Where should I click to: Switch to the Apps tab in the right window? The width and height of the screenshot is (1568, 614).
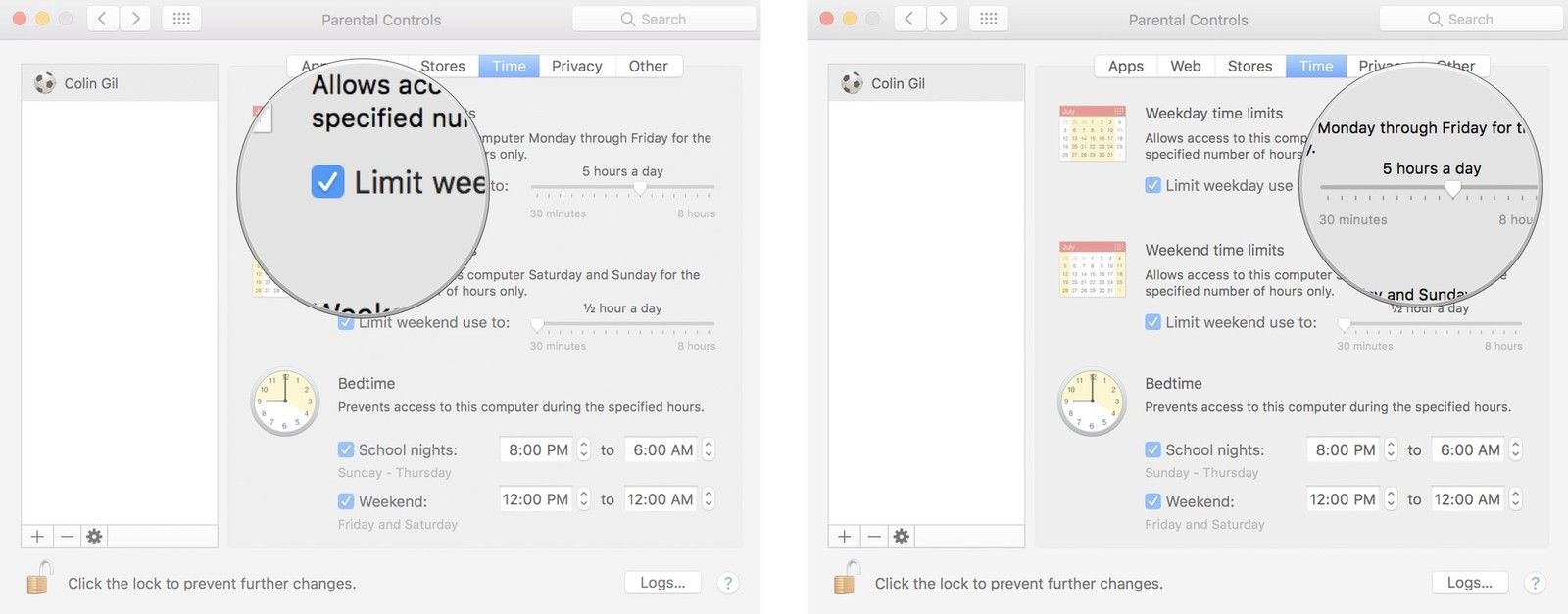[x=1125, y=66]
